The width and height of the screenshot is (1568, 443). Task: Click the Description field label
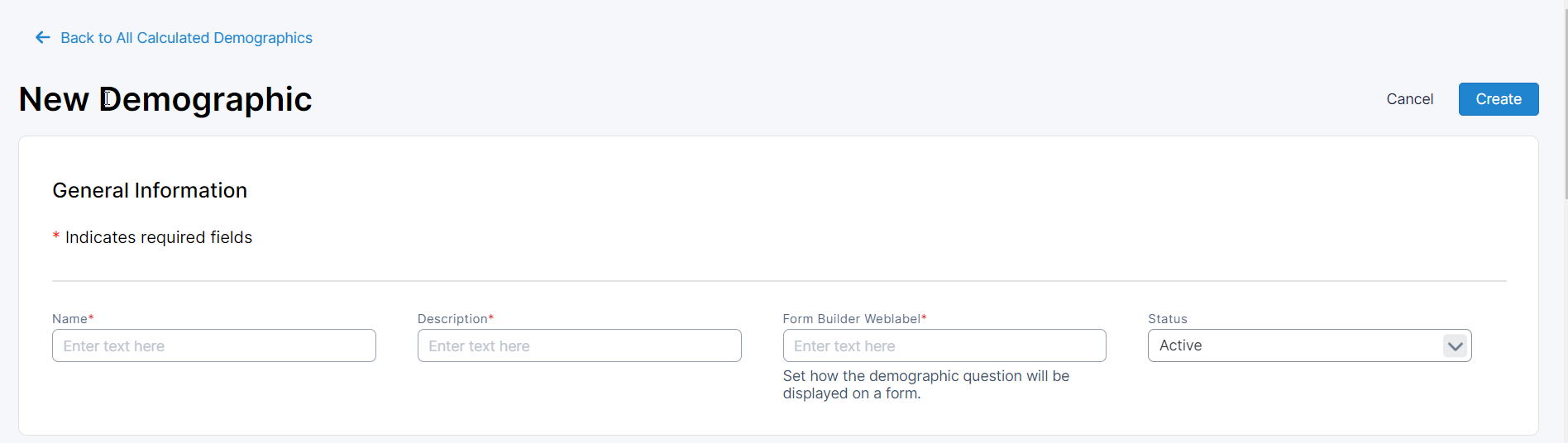[452, 319]
